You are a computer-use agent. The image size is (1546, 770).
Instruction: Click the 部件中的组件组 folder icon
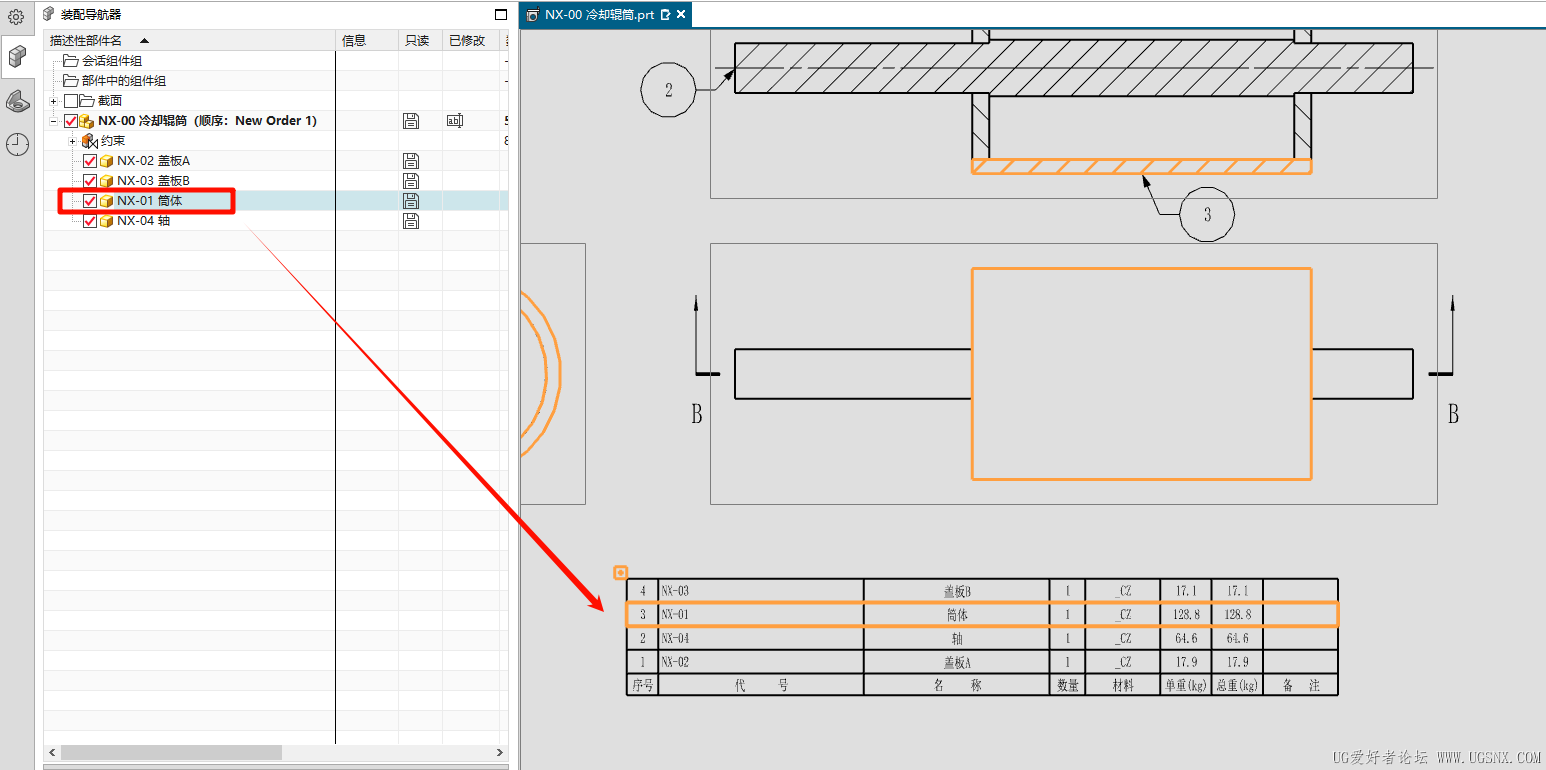(70, 81)
